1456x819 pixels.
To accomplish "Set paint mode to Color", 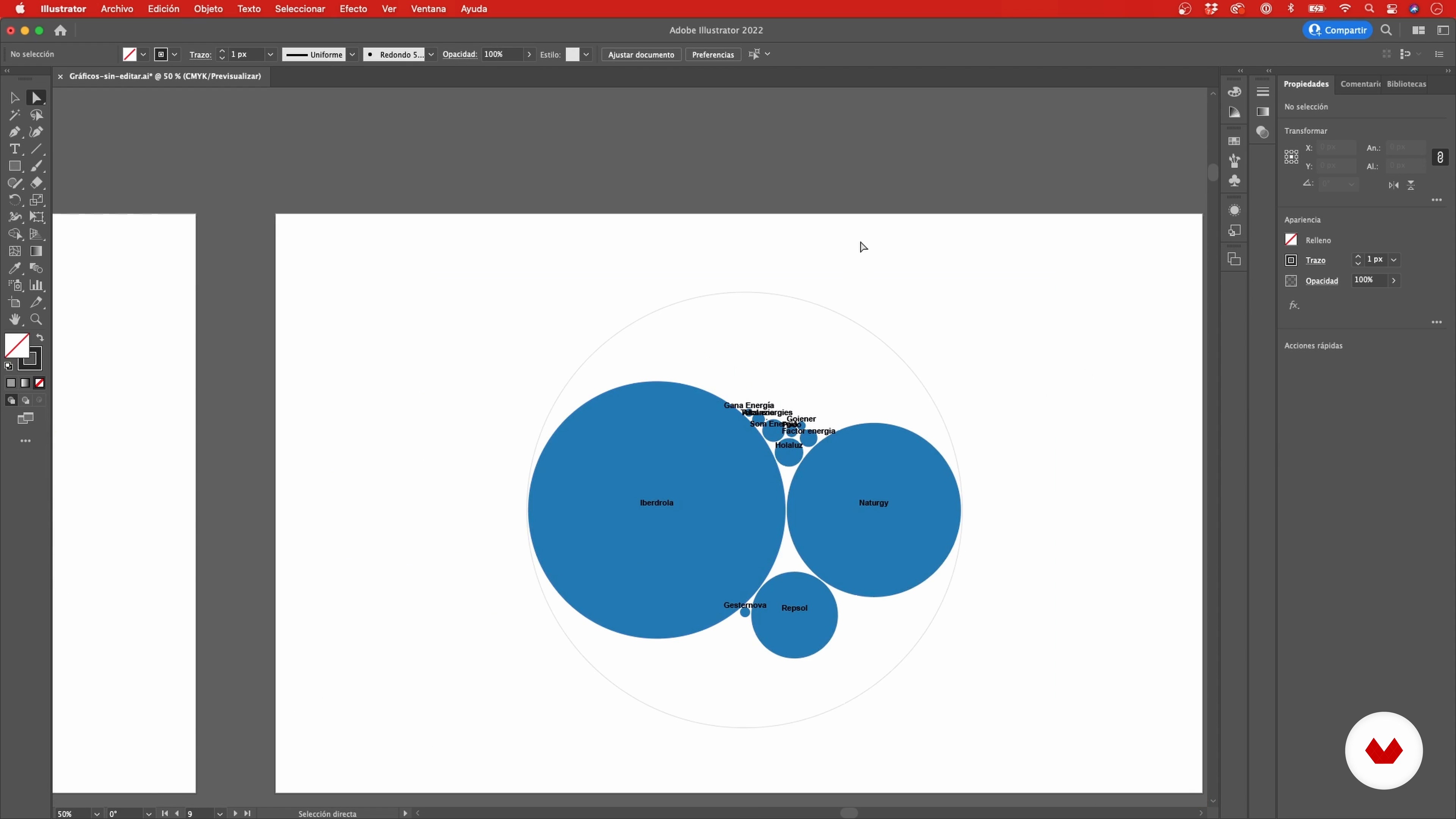I will pos(11,383).
